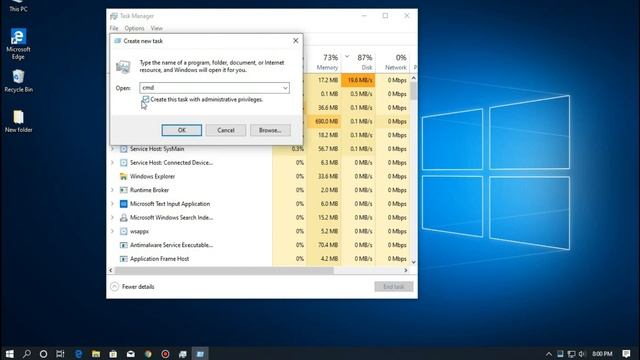Select the wsappx process name
The width and height of the screenshot is (640, 360).
click(139, 231)
